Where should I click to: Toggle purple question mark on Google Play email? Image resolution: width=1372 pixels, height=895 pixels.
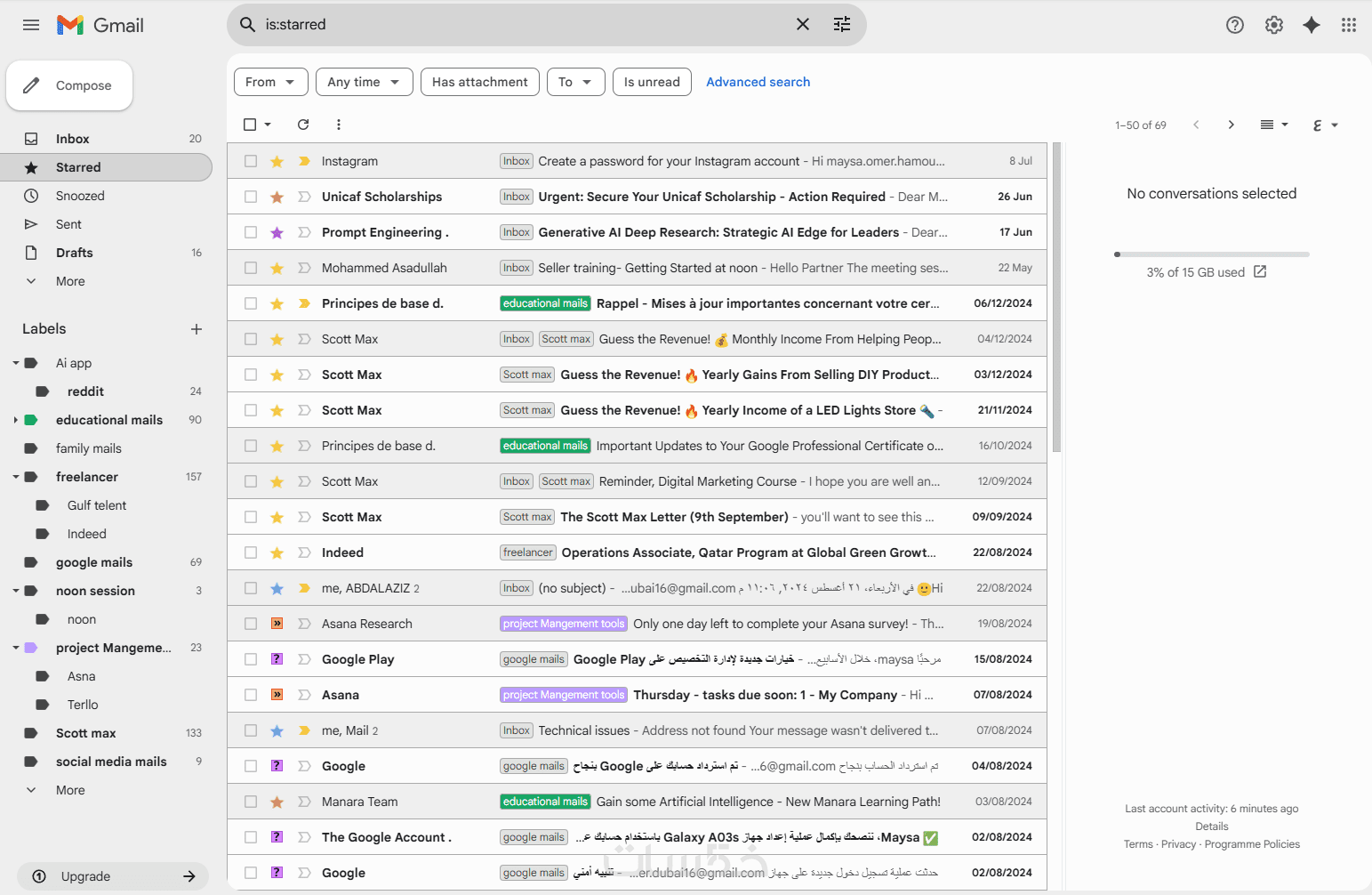pos(277,659)
